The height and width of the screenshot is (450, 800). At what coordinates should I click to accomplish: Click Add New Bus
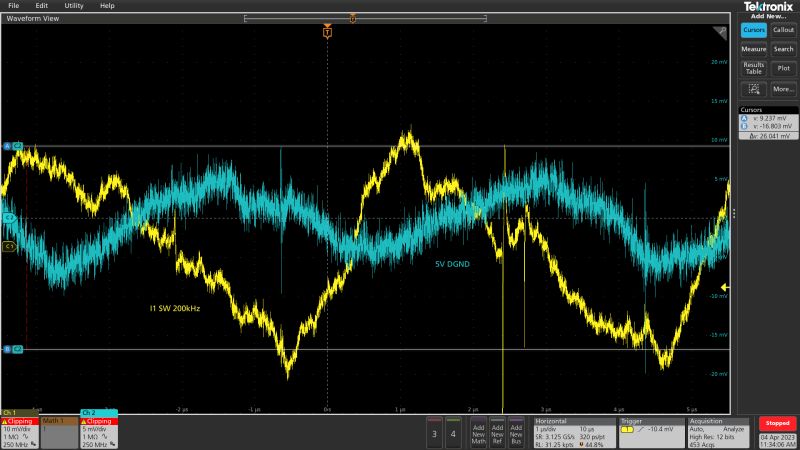click(x=516, y=433)
